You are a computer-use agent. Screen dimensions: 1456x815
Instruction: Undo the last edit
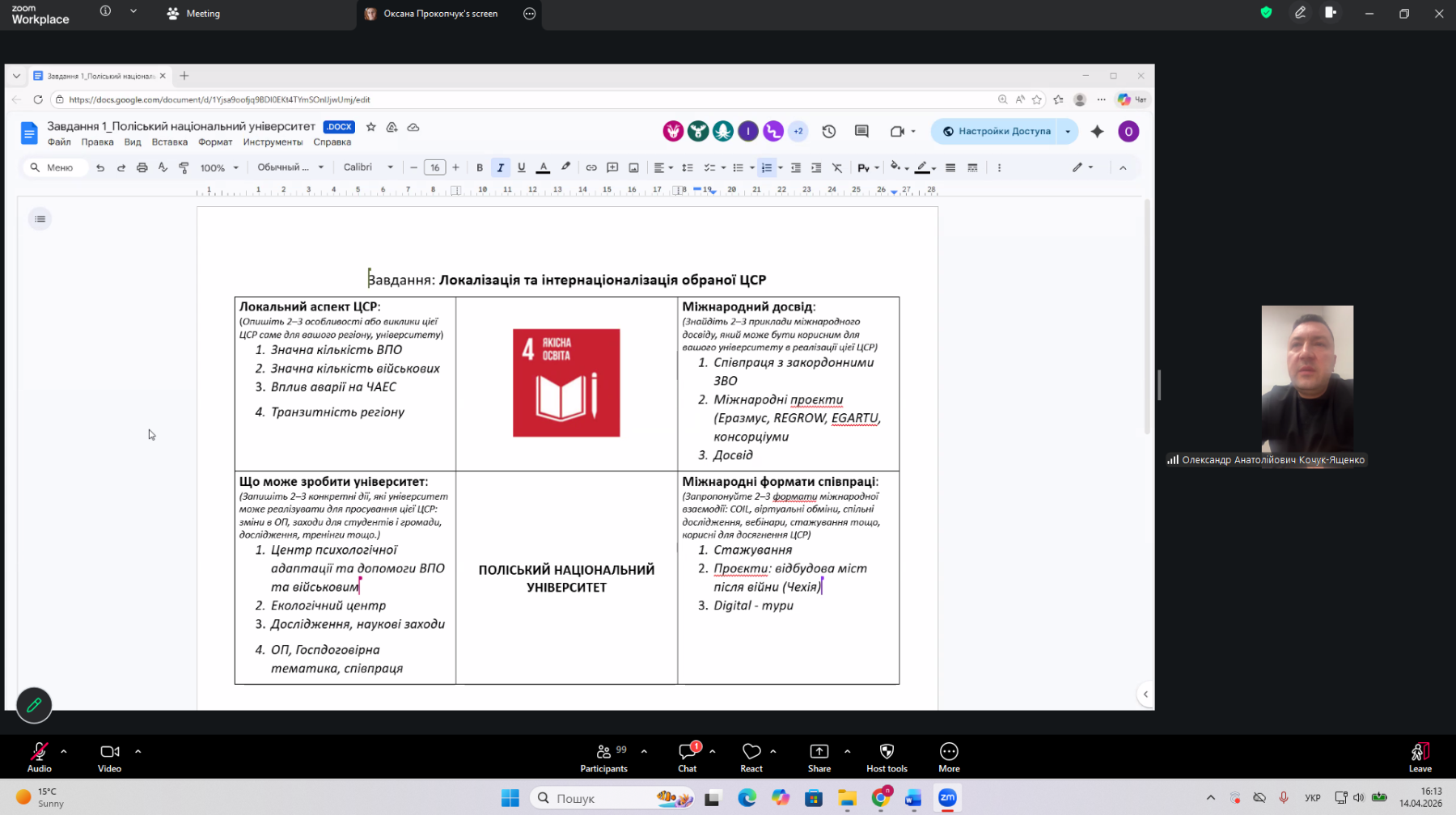coord(100,167)
